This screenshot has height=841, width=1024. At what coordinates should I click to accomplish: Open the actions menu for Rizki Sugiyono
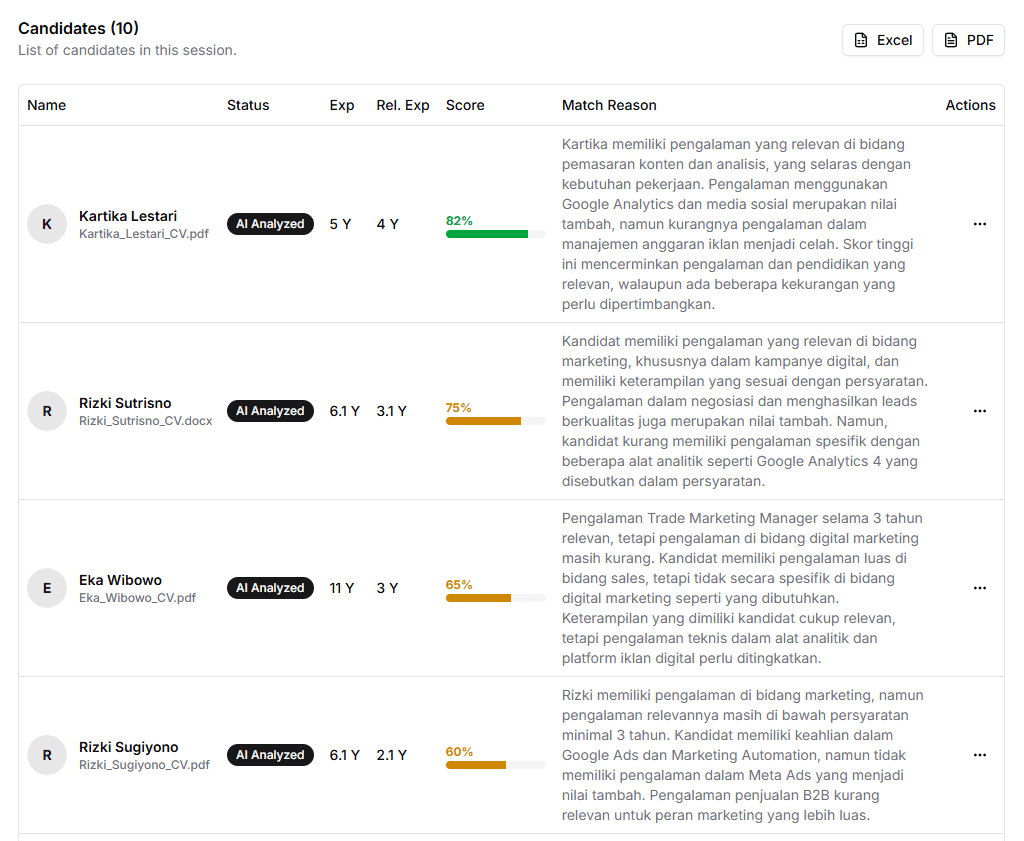tap(979, 755)
